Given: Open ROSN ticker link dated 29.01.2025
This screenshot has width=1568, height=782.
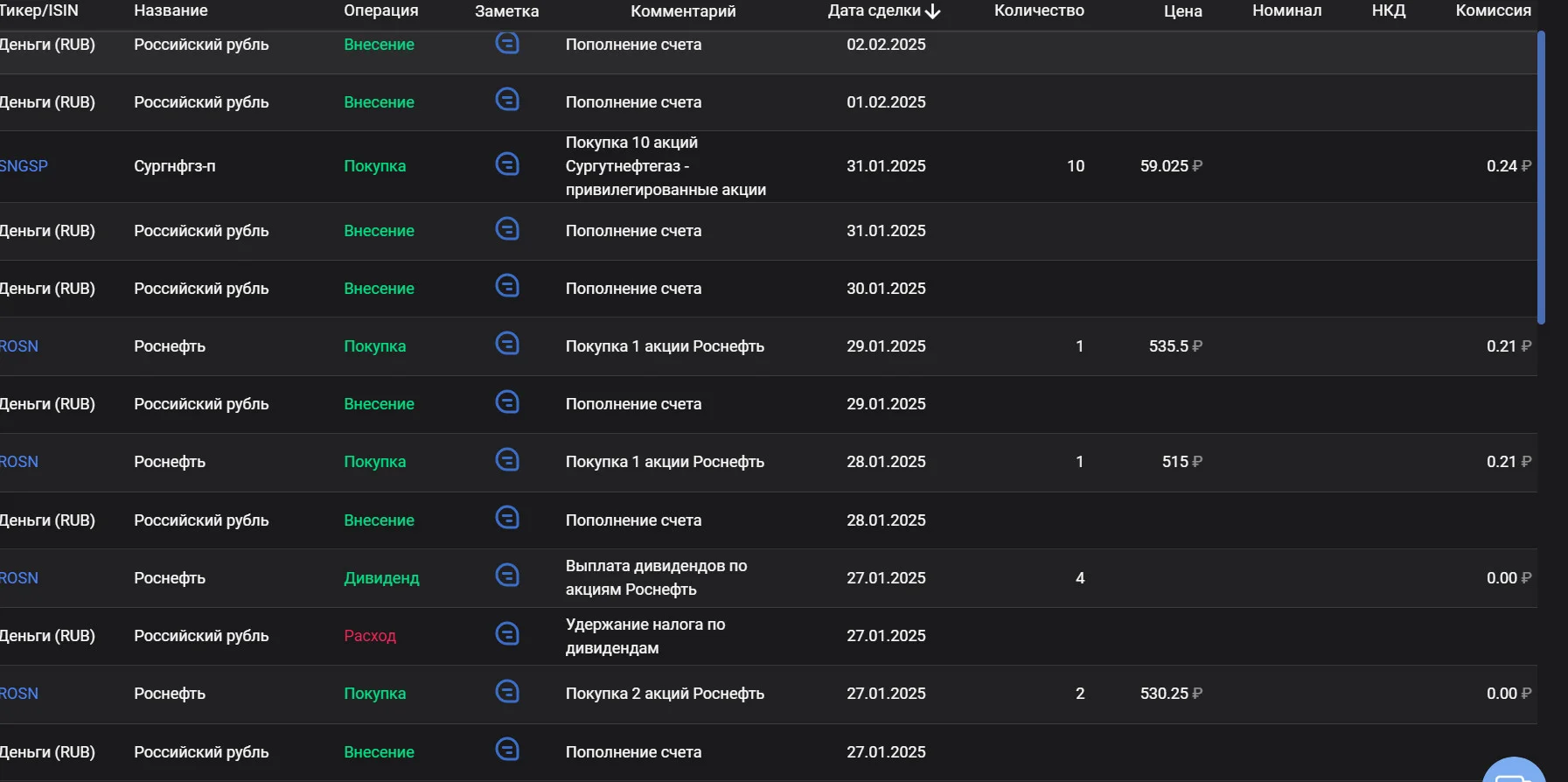Looking at the screenshot, I should [x=19, y=346].
